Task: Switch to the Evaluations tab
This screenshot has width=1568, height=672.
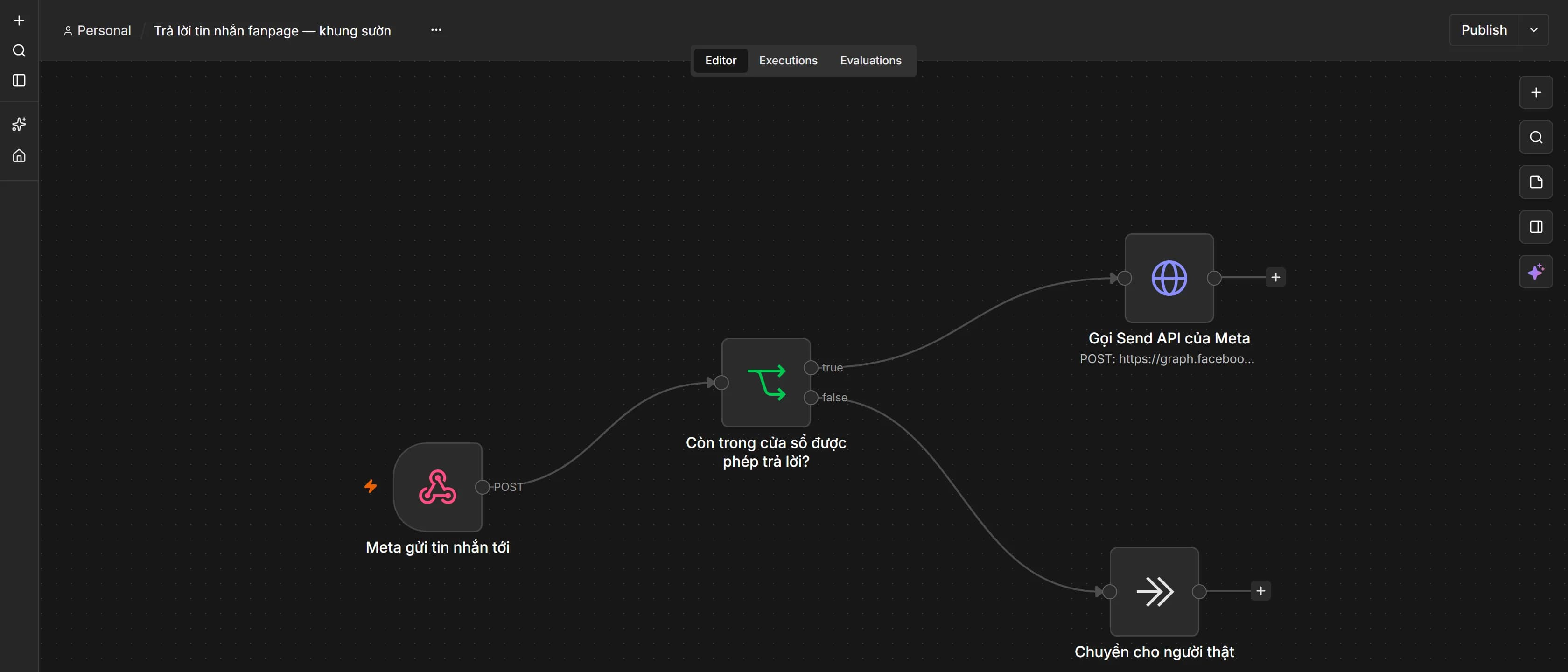Action: (870, 60)
